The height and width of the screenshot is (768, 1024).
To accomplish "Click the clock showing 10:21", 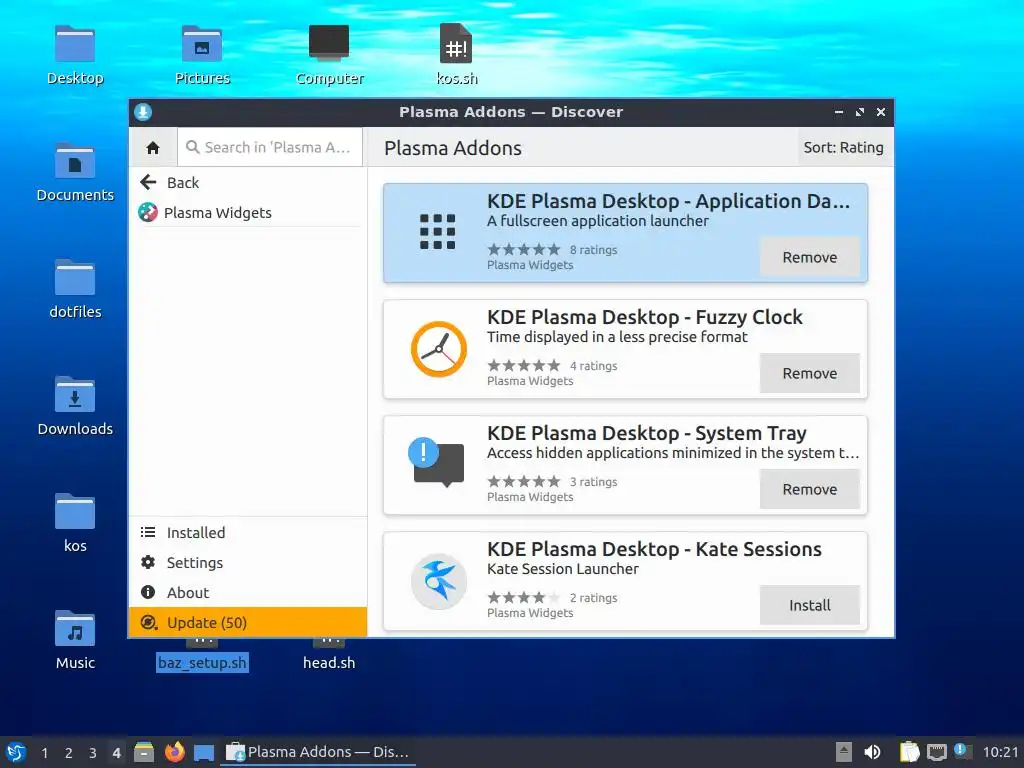I will 1000,752.
